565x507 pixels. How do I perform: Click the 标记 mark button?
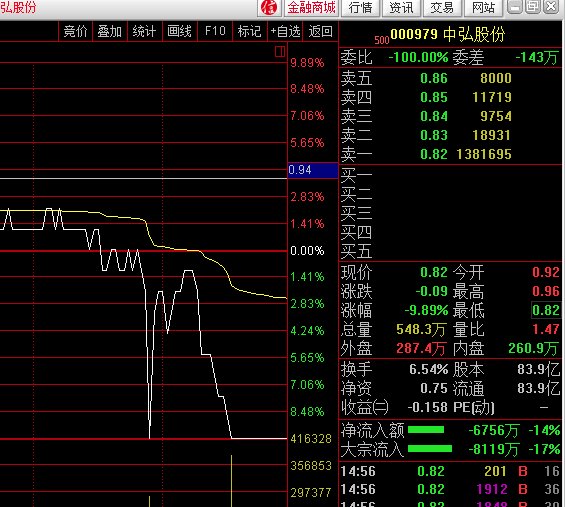click(249, 31)
